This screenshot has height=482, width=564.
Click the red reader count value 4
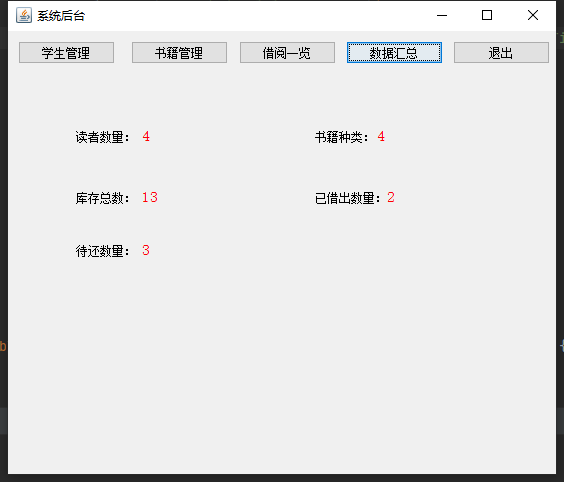pos(146,137)
